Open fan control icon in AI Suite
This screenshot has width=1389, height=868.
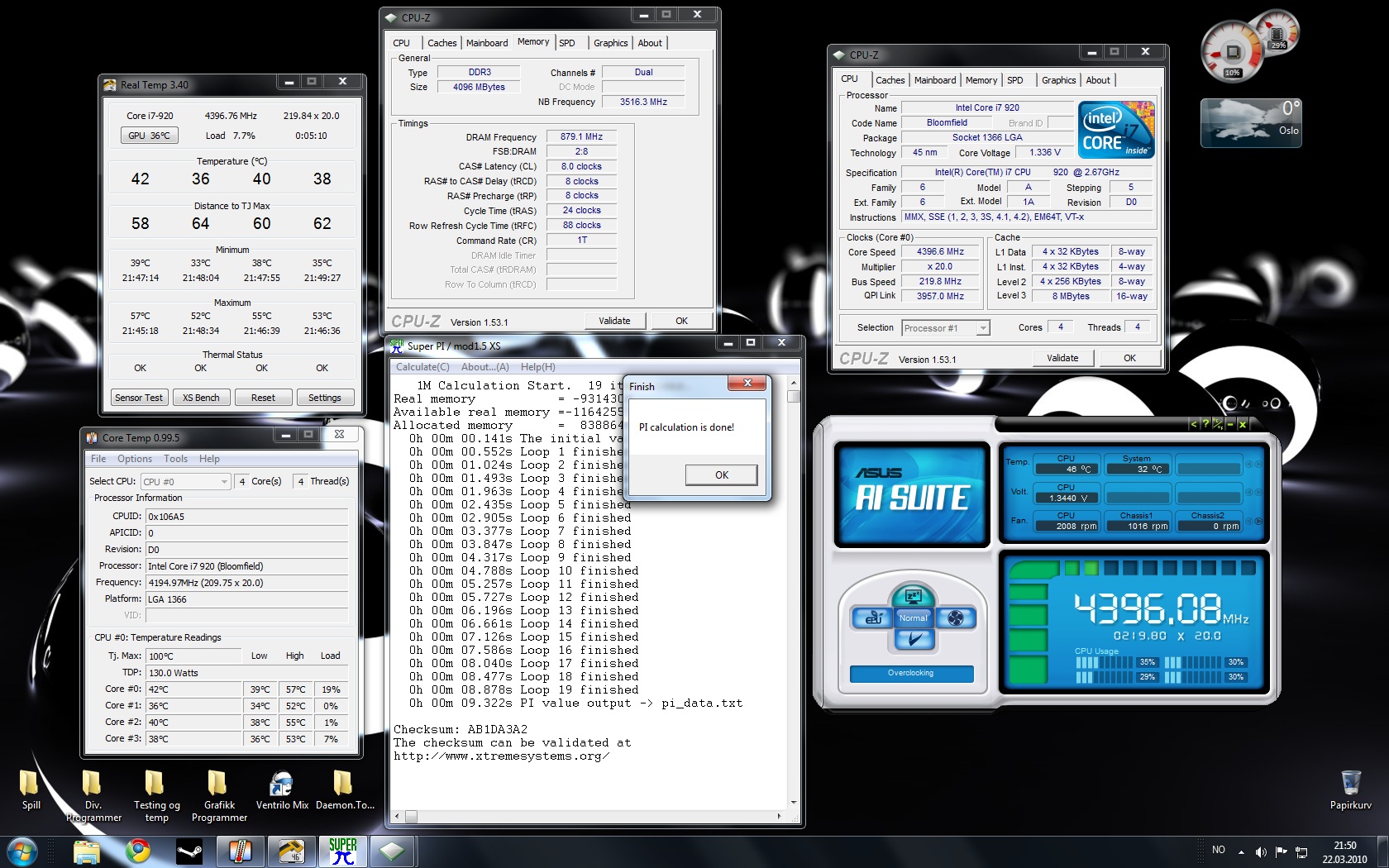coord(956,618)
